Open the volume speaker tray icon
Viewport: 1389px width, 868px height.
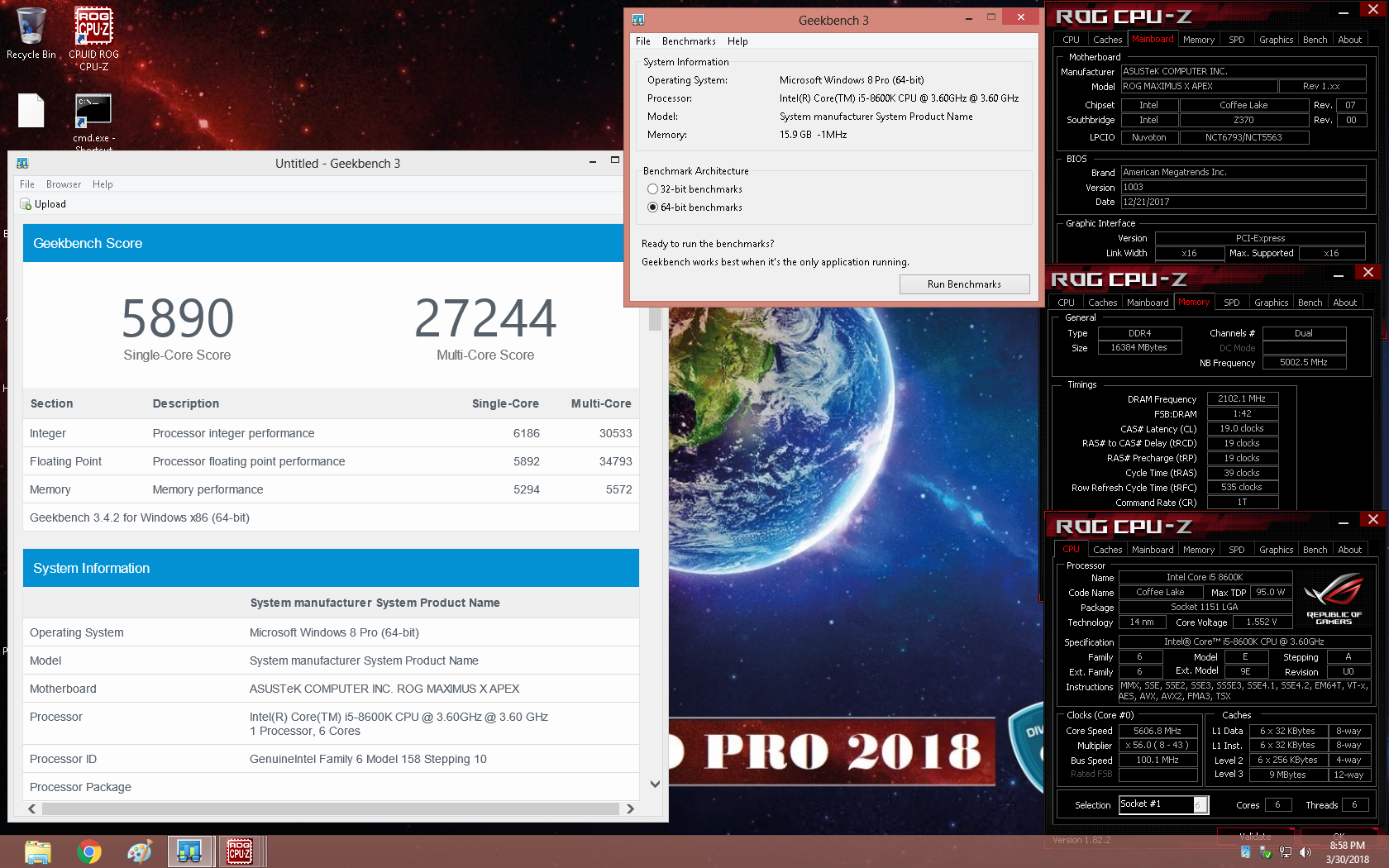[1305, 852]
